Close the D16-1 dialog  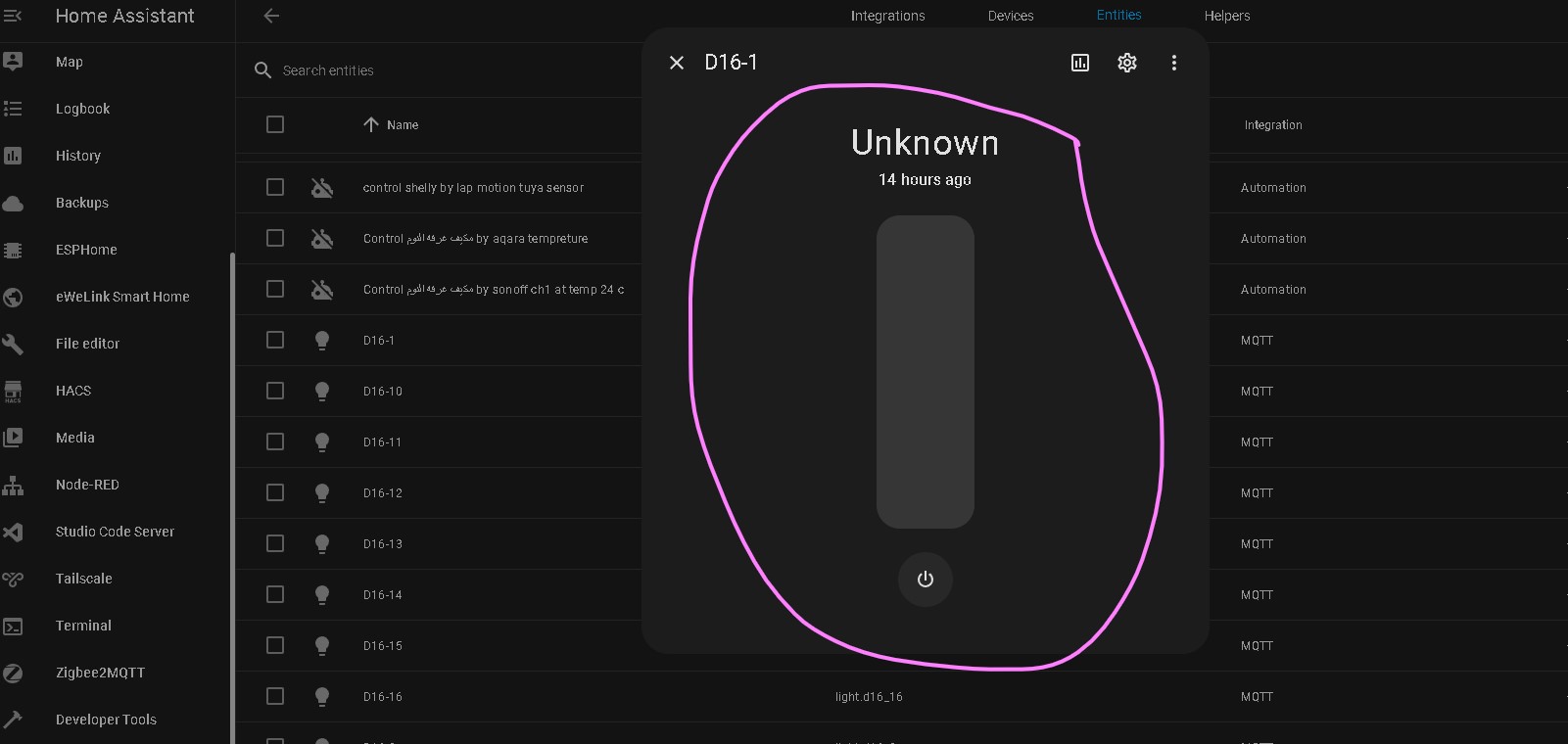(676, 63)
